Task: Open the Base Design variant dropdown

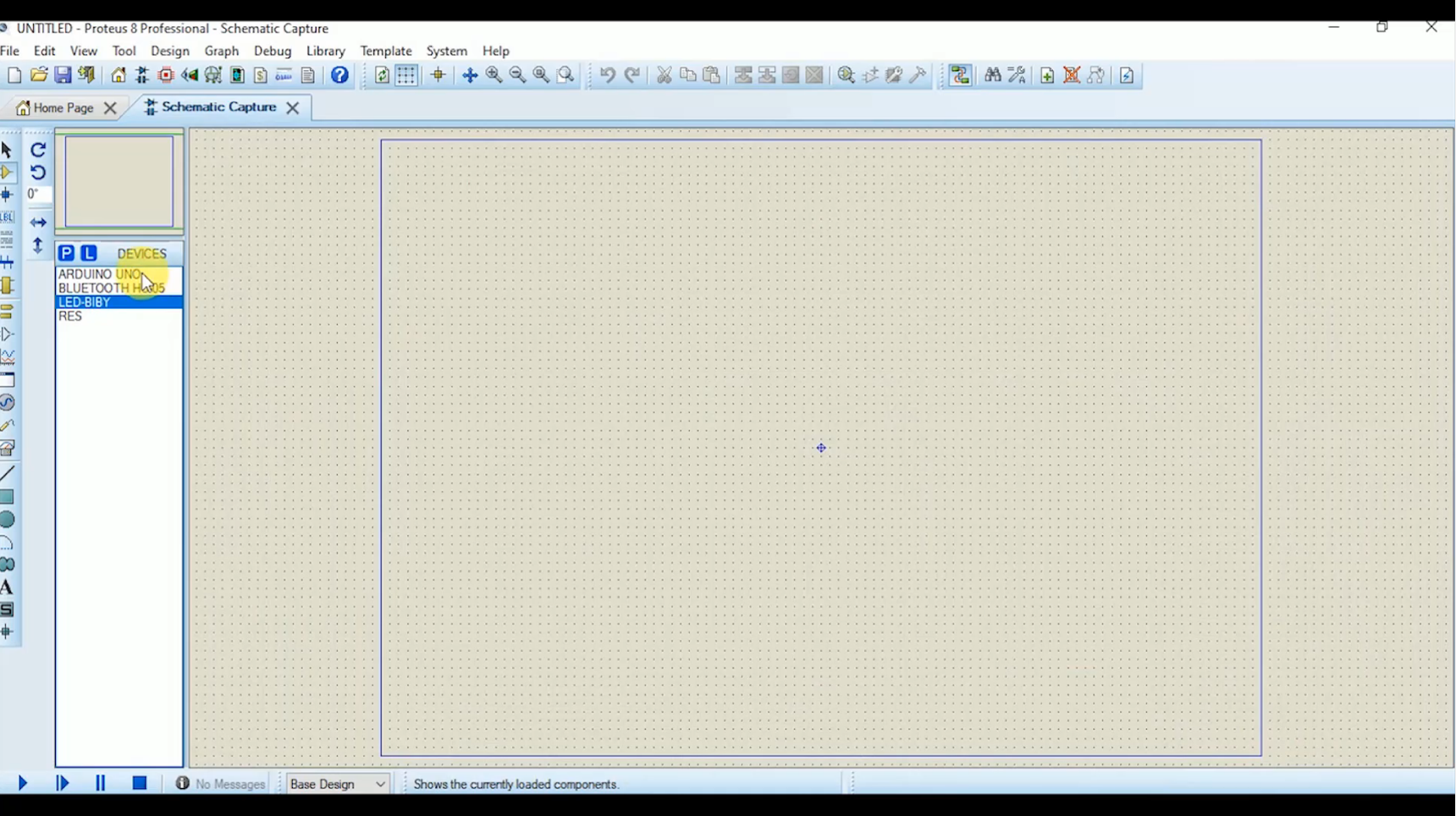Action: tap(338, 784)
